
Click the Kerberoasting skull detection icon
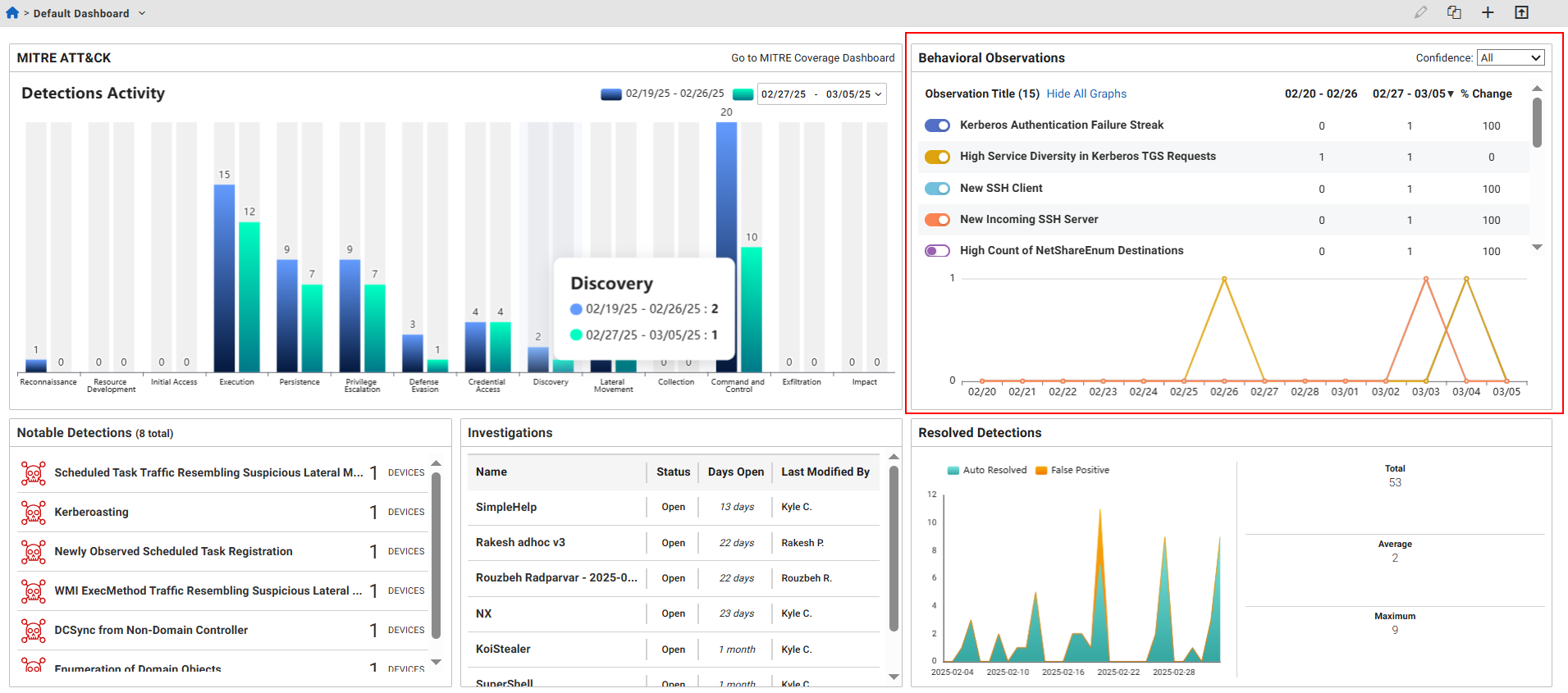(33, 513)
